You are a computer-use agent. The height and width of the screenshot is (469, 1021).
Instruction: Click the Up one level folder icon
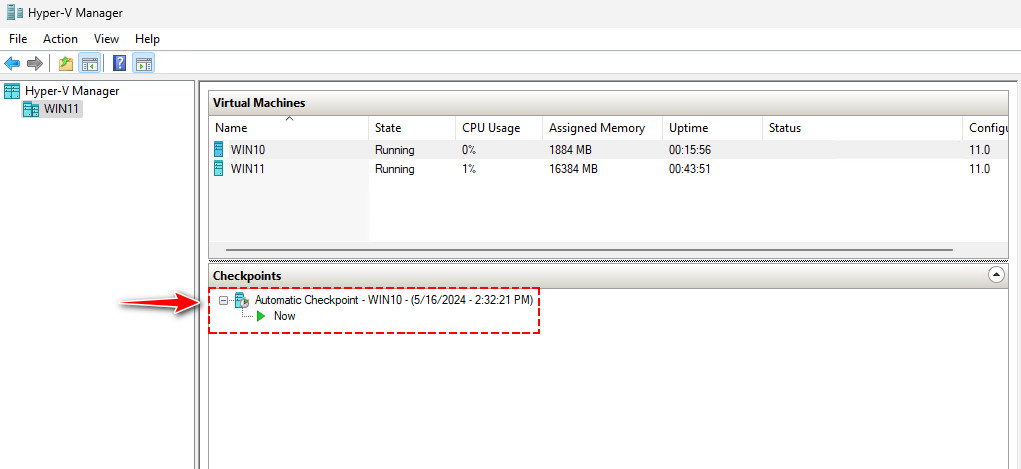click(x=66, y=63)
